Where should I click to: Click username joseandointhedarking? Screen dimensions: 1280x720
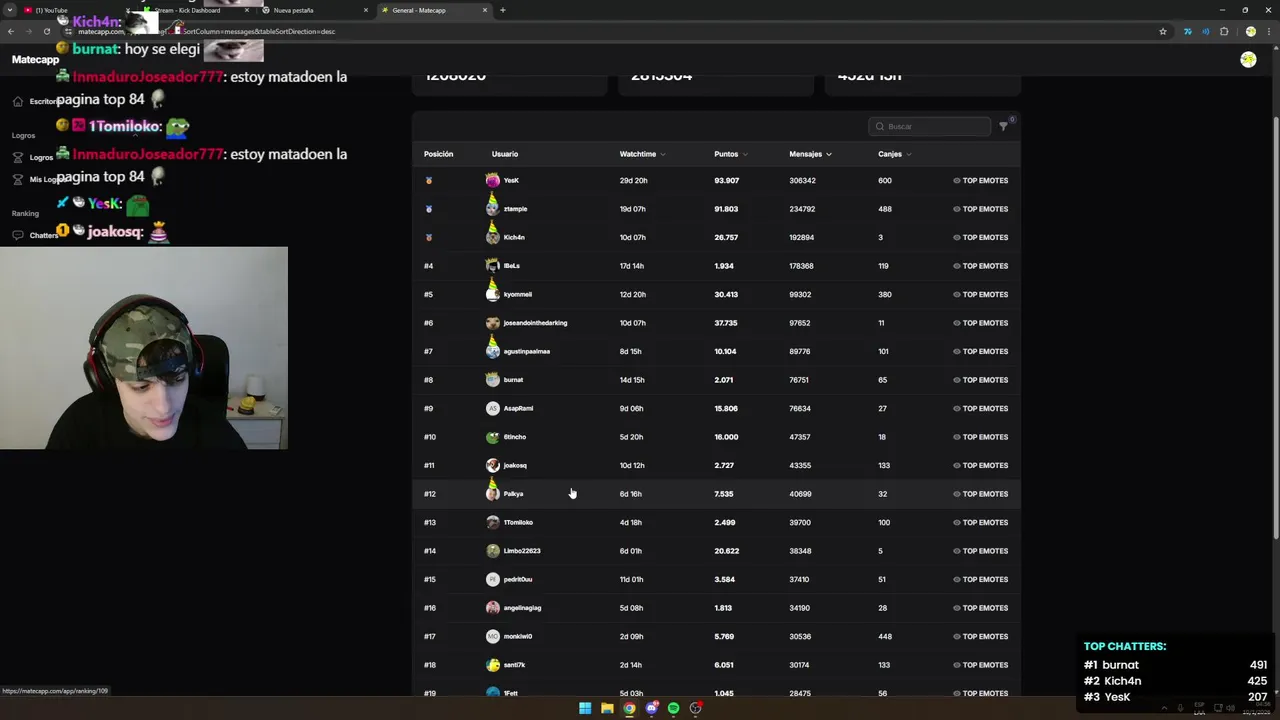point(535,323)
